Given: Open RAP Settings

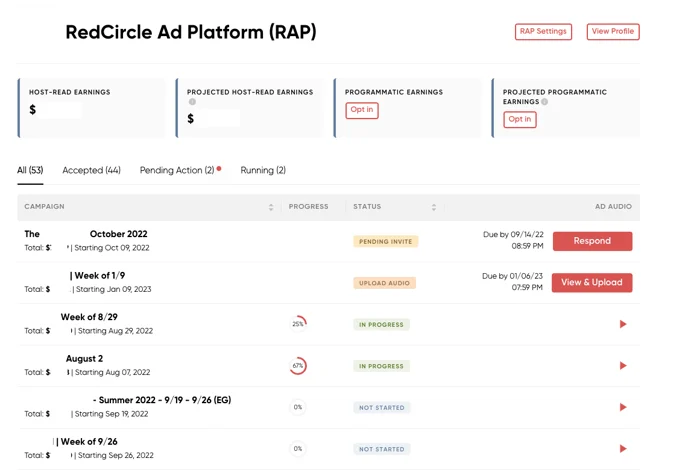Looking at the screenshot, I should click(543, 32).
